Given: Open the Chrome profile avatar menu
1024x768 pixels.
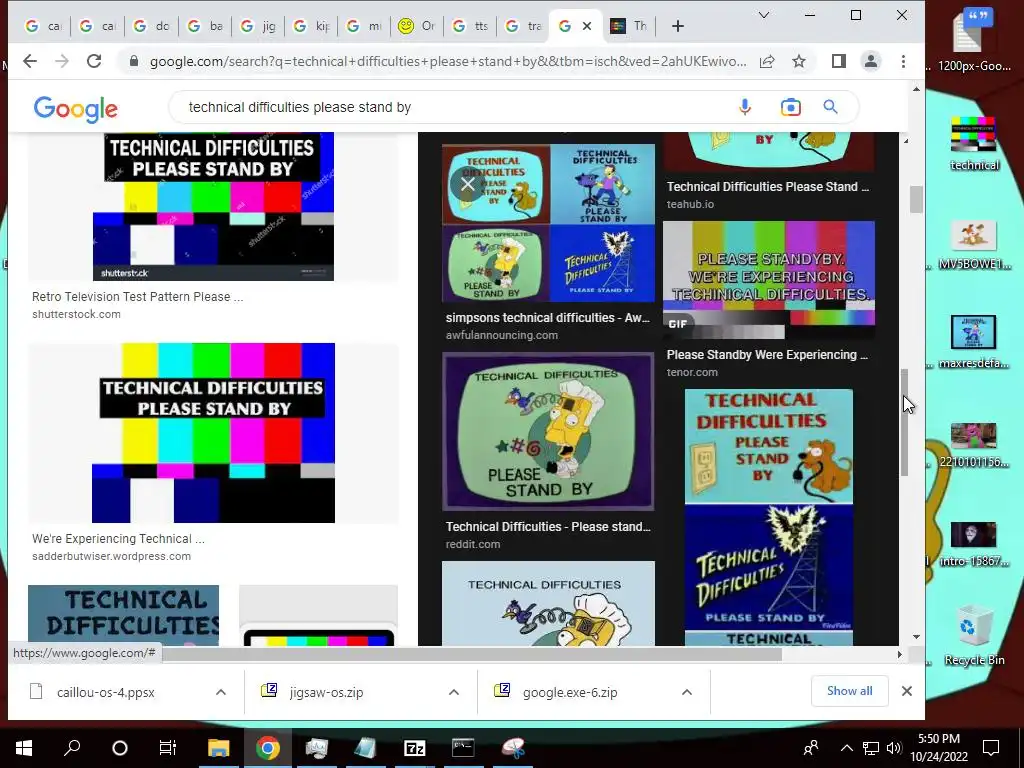Looking at the screenshot, I should (x=871, y=61).
